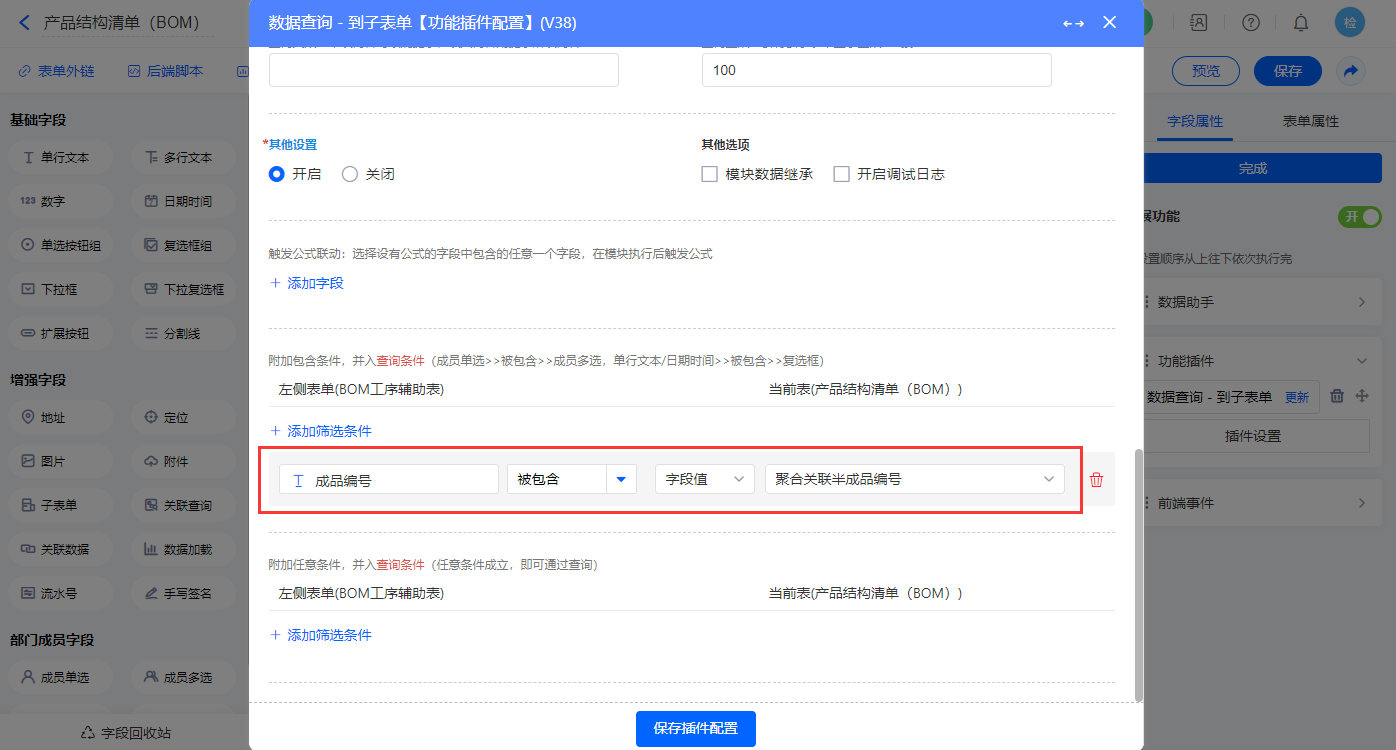The image size is (1396, 750).
Task: Click the back arrow beside 产品结构清单
Action: (25, 22)
